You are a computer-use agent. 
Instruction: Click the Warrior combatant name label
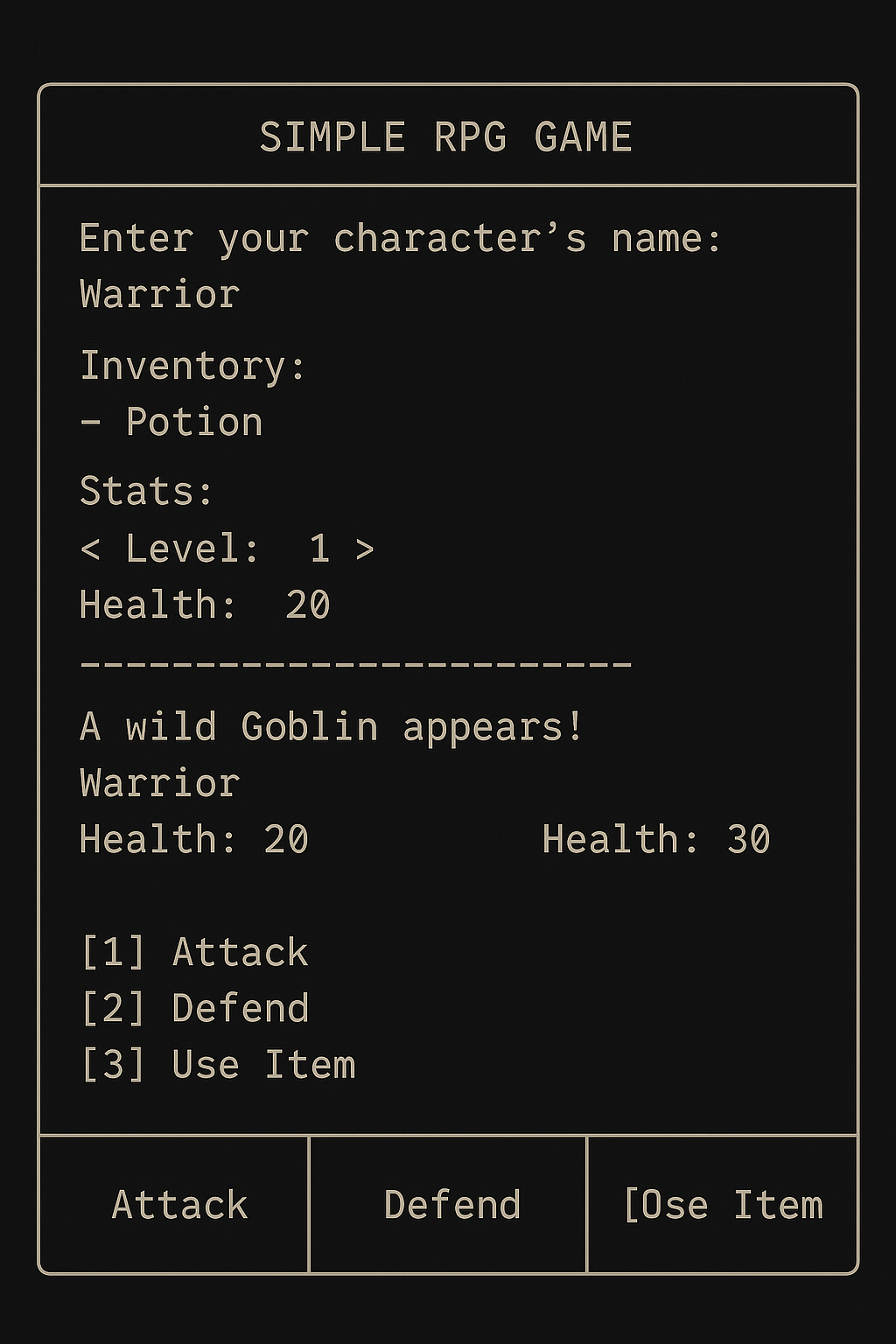point(157,783)
